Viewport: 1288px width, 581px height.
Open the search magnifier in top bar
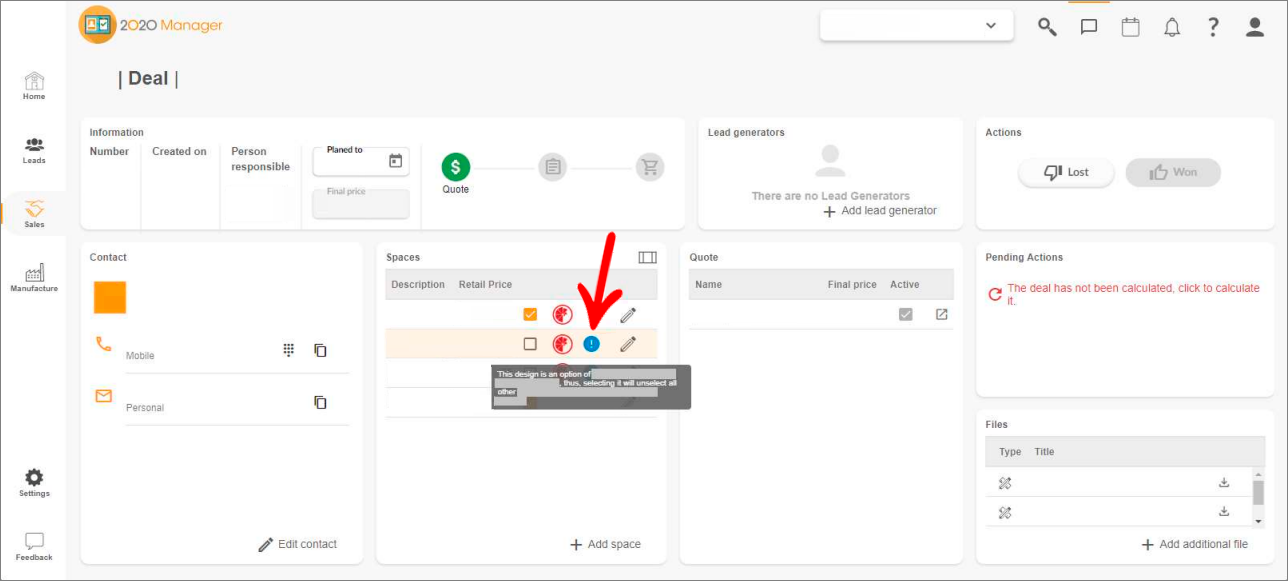[1047, 27]
